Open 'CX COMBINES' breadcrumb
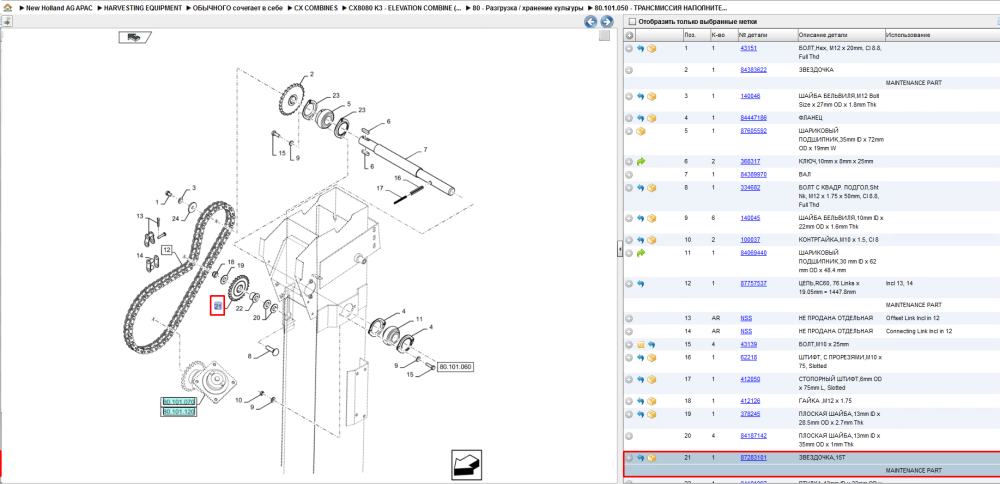 316,8
